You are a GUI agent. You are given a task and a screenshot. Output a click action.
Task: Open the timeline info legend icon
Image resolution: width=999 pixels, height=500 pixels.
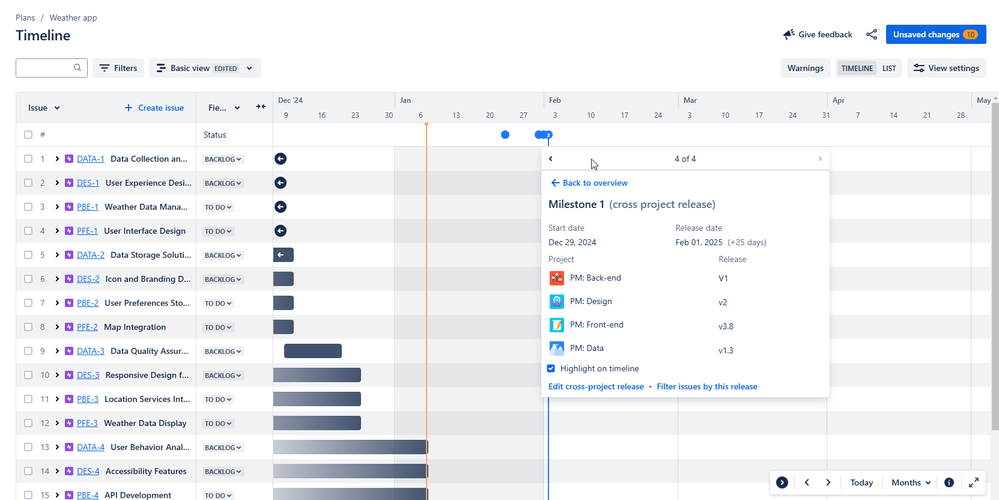click(949, 483)
